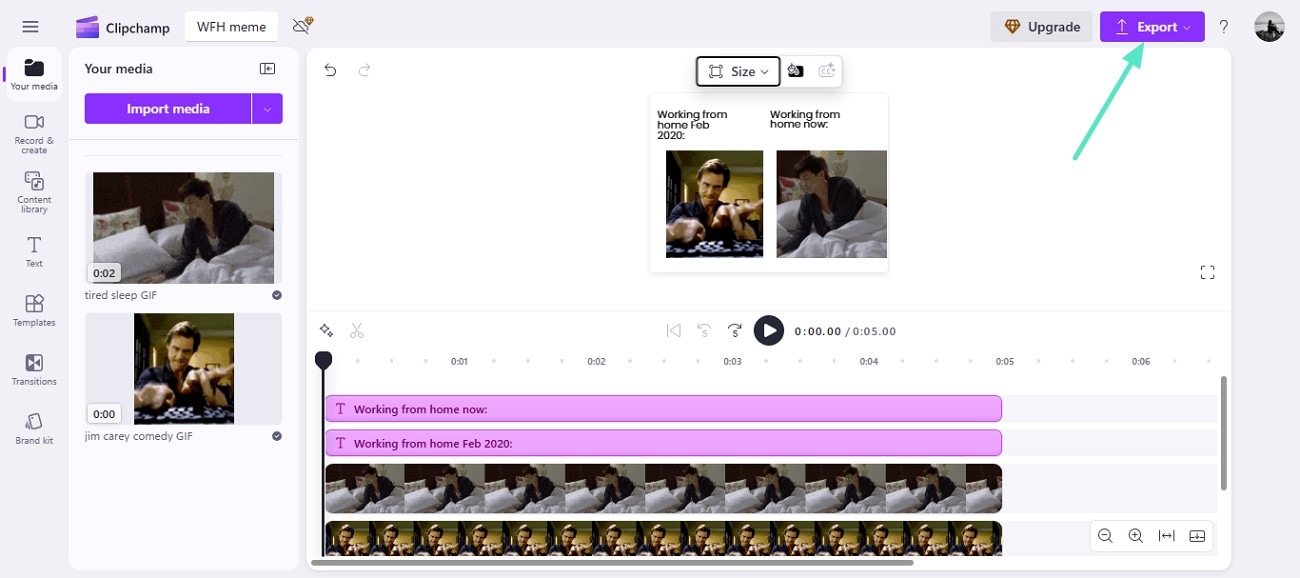Screen dimensions: 1300x578
Task: Open the Record & create tab
Action: click(34, 133)
